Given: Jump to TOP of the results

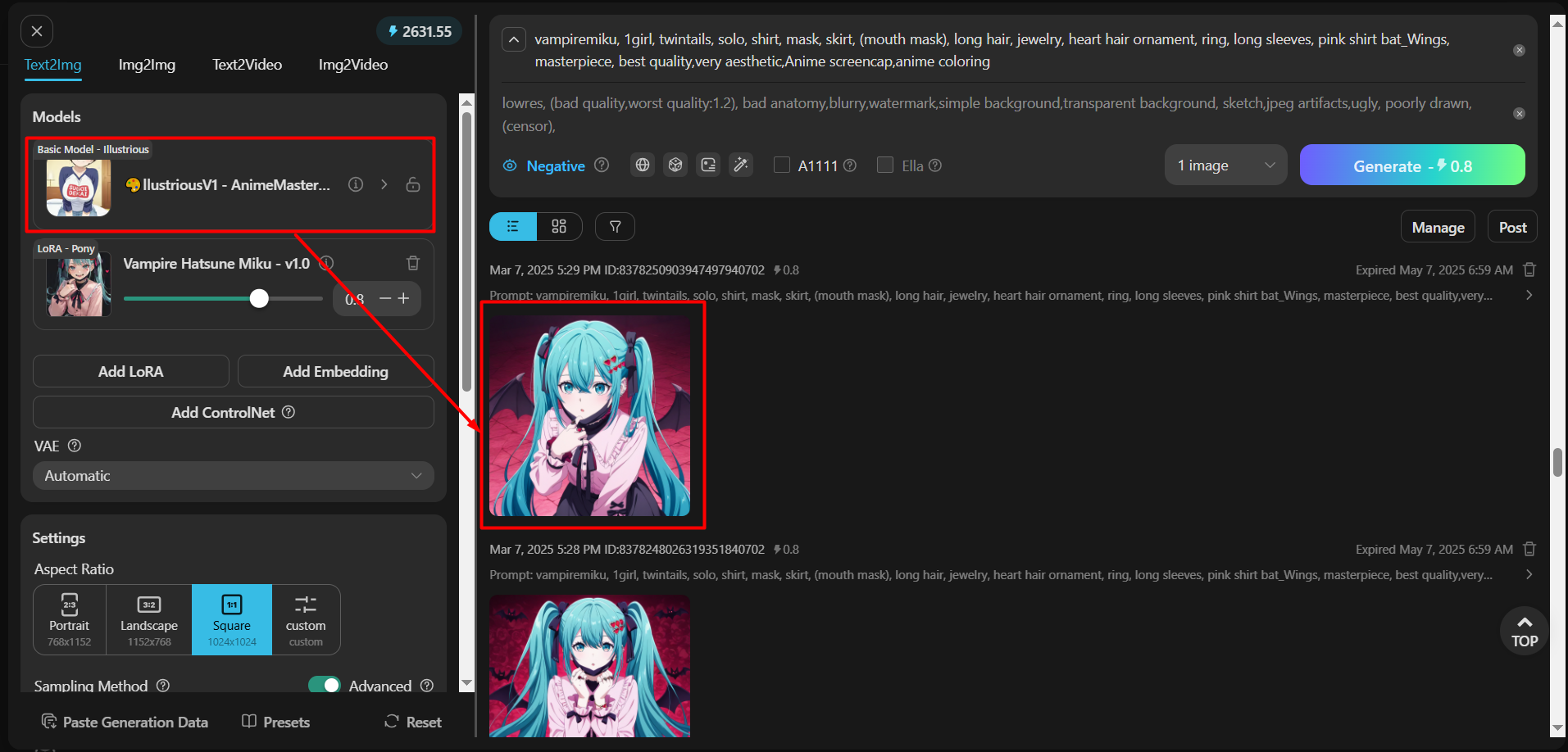Looking at the screenshot, I should (1525, 630).
